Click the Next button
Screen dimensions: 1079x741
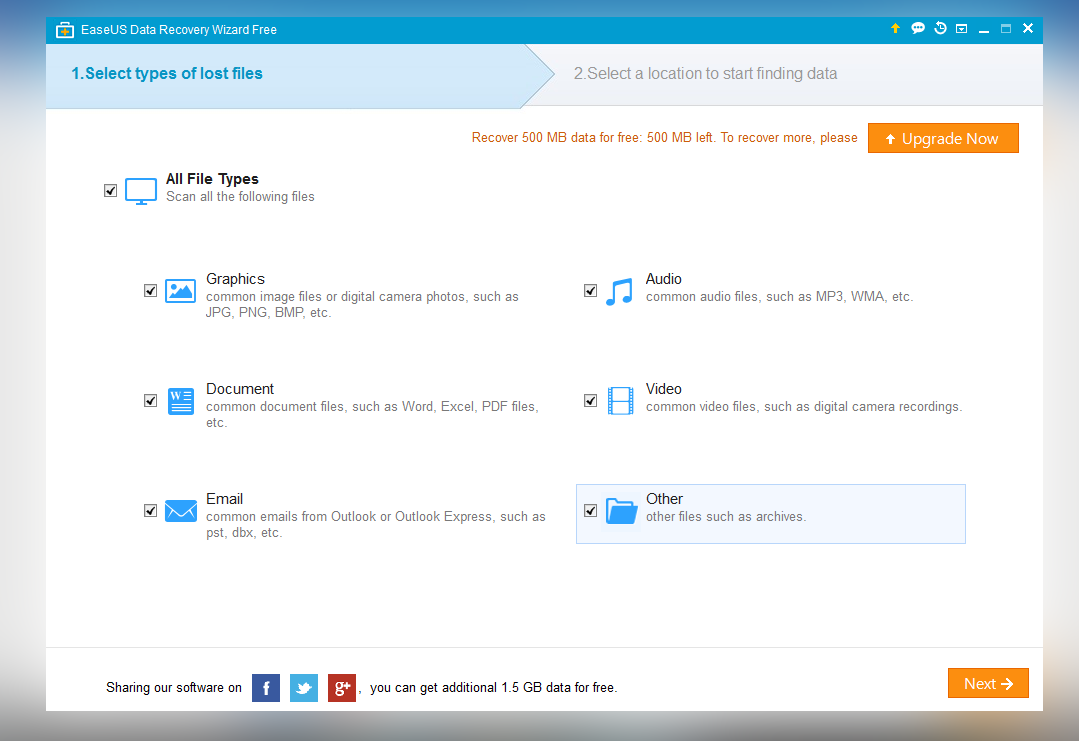(987, 684)
